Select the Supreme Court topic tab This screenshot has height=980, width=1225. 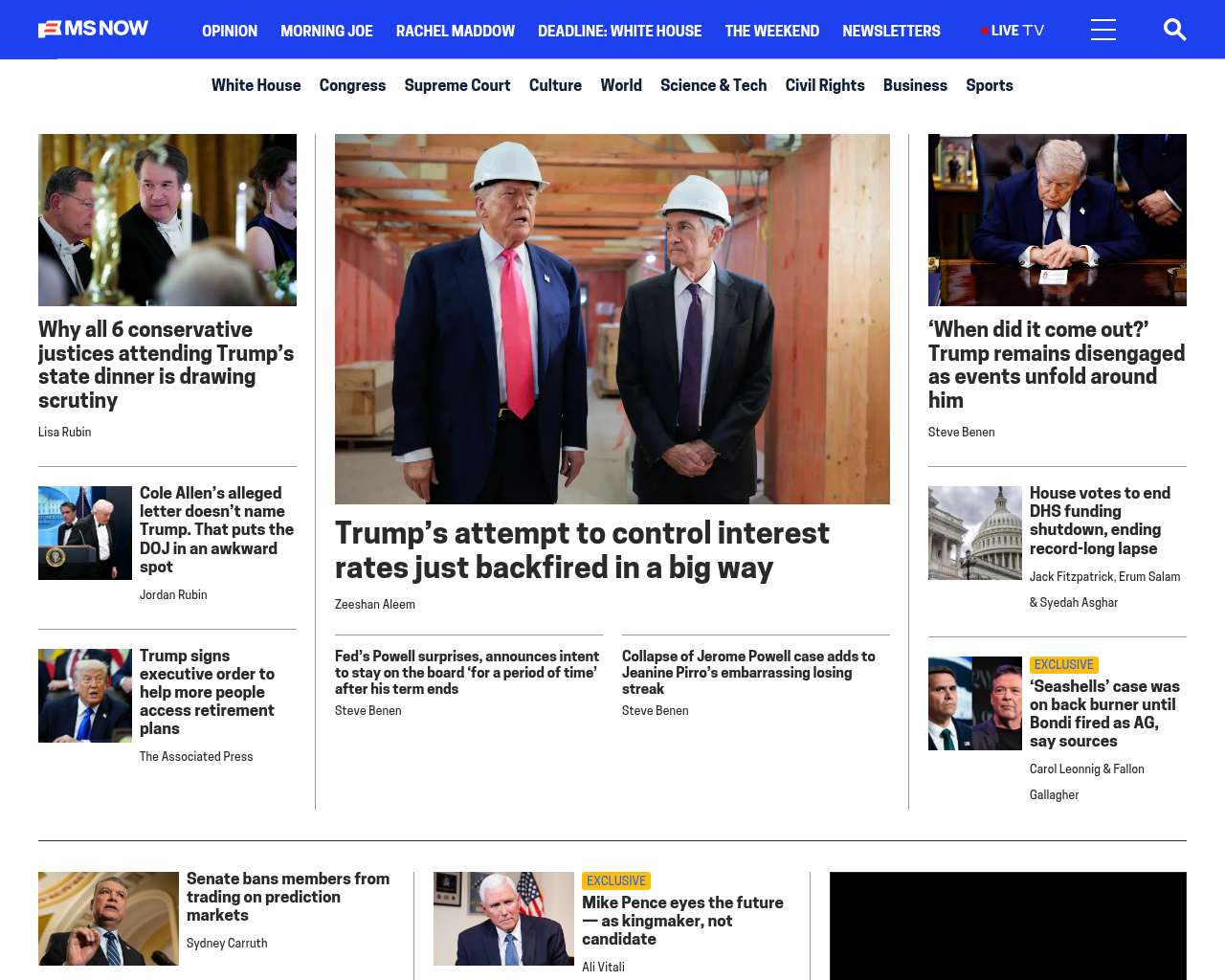pyautogui.click(x=457, y=85)
